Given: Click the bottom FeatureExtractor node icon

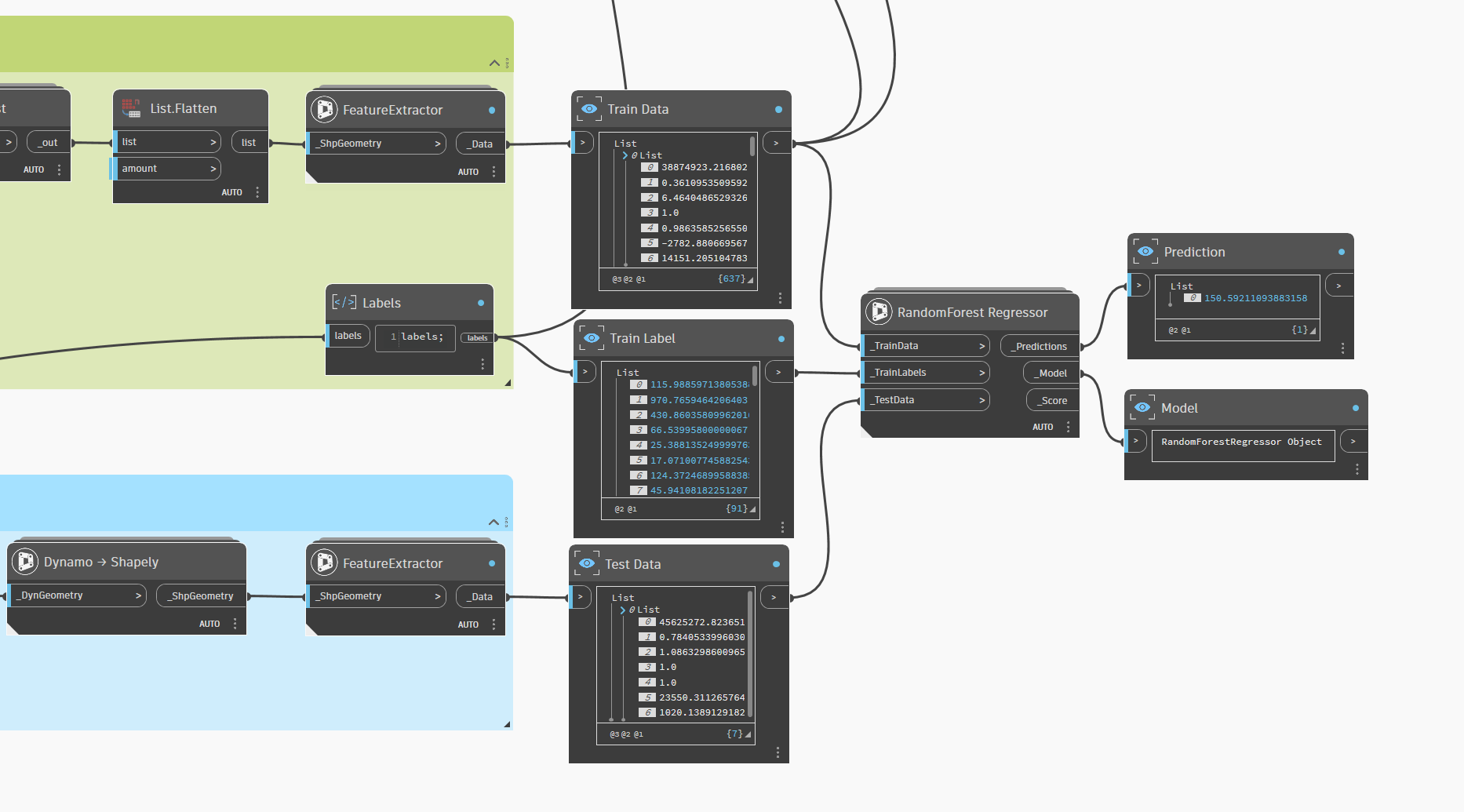Looking at the screenshot, I should pyautogui.click(x=324, y=563).
